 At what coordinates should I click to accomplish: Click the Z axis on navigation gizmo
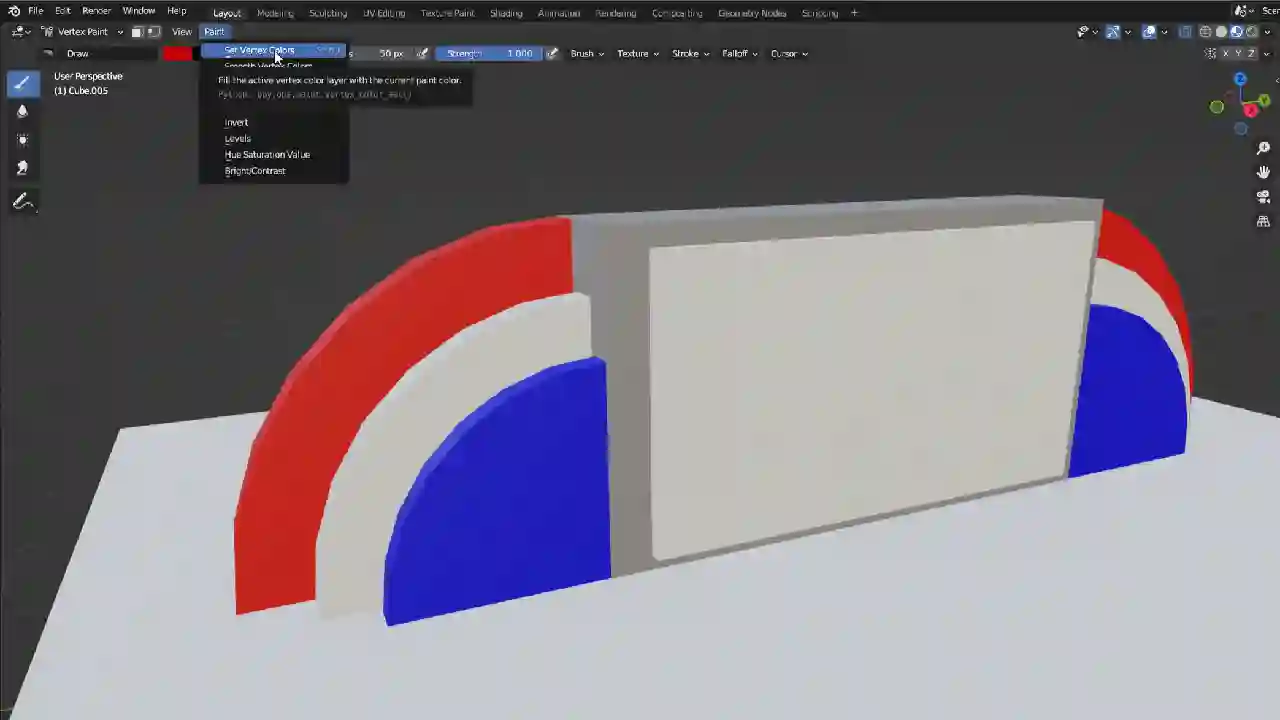tap(1241, 77)
